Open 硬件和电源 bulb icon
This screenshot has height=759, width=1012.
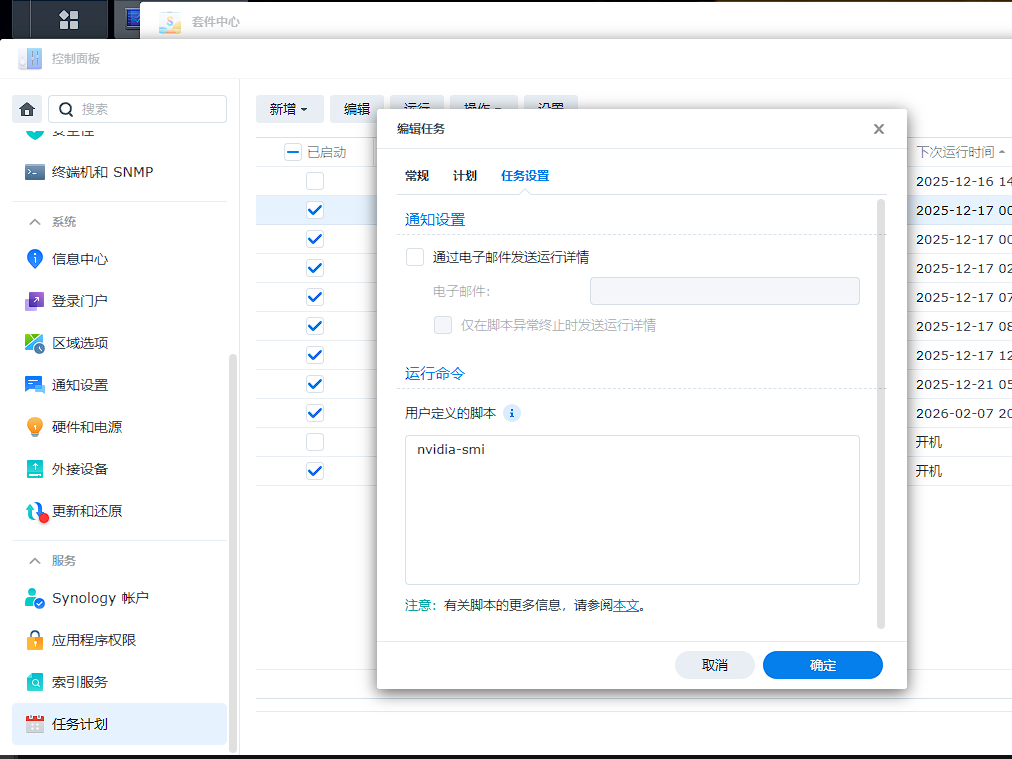35,427
